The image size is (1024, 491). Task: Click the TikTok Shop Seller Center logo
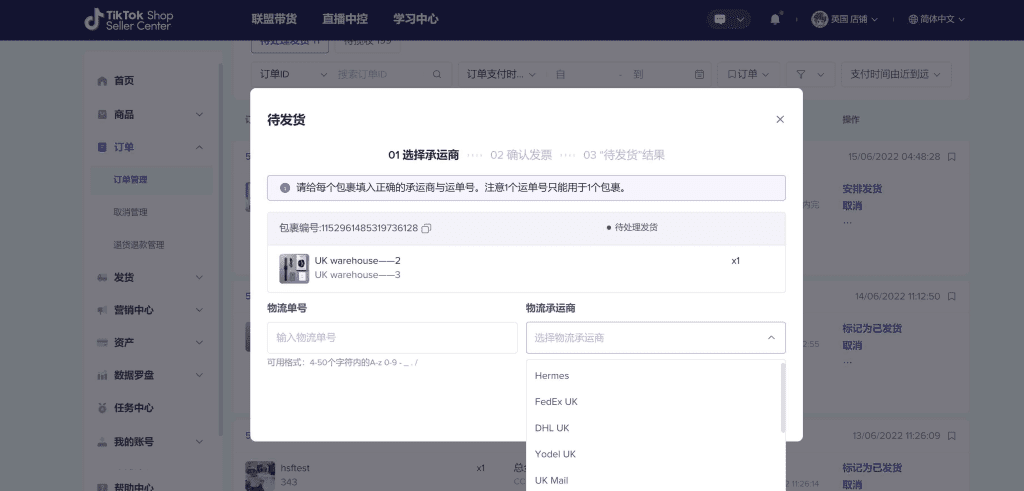129,20
